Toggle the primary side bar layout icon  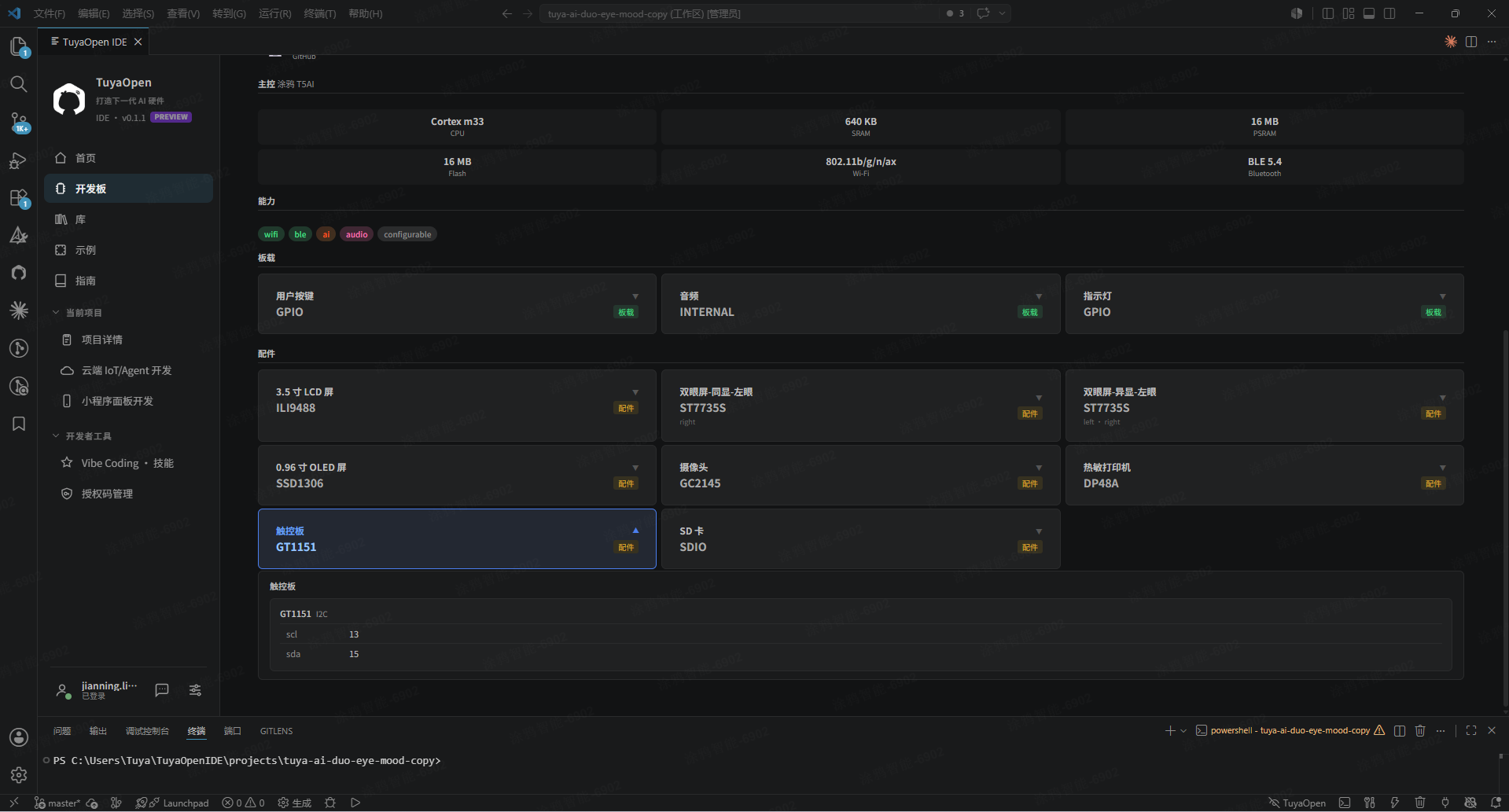click(x=1328, y=13)
